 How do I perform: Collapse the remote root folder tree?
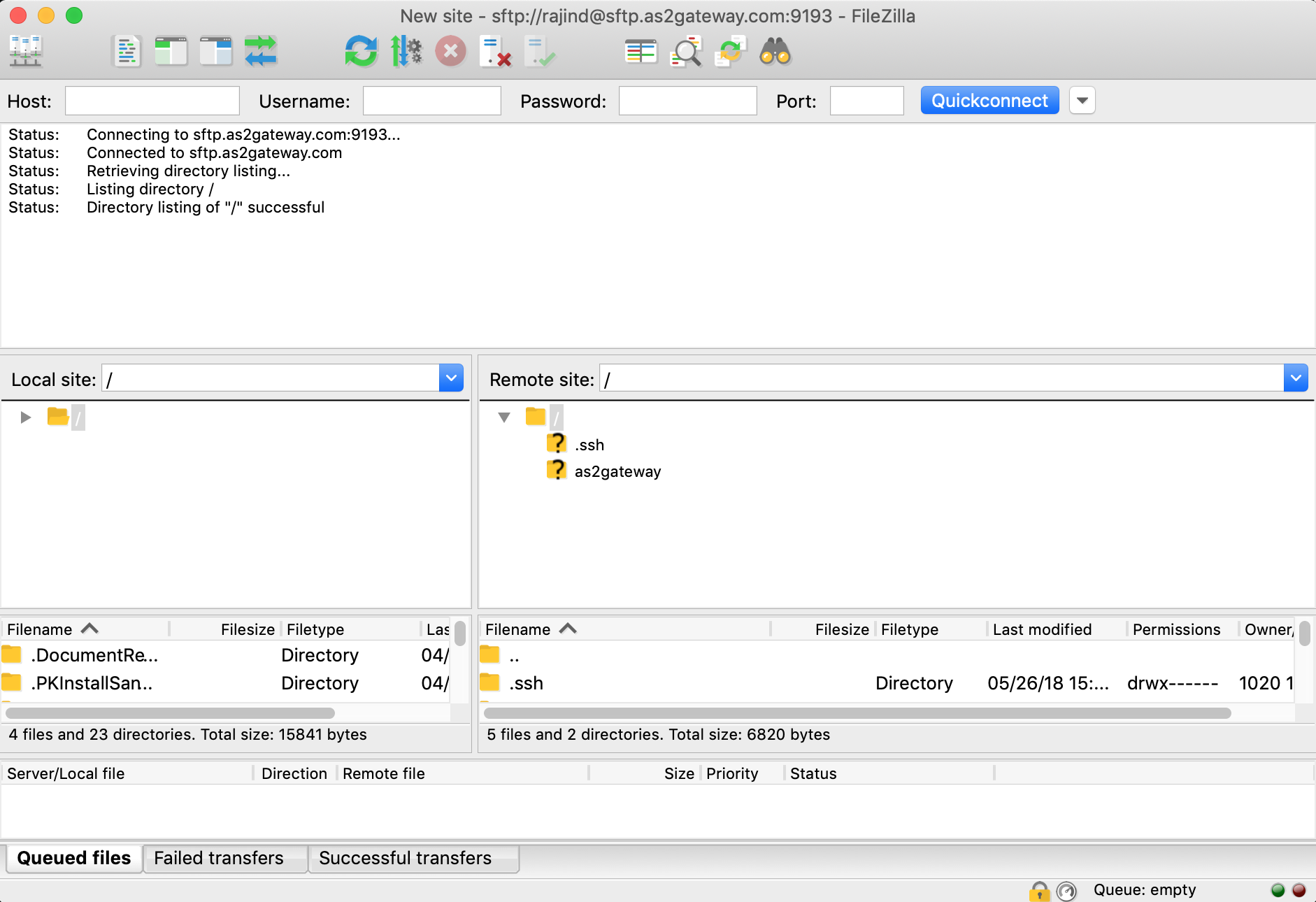504,417
